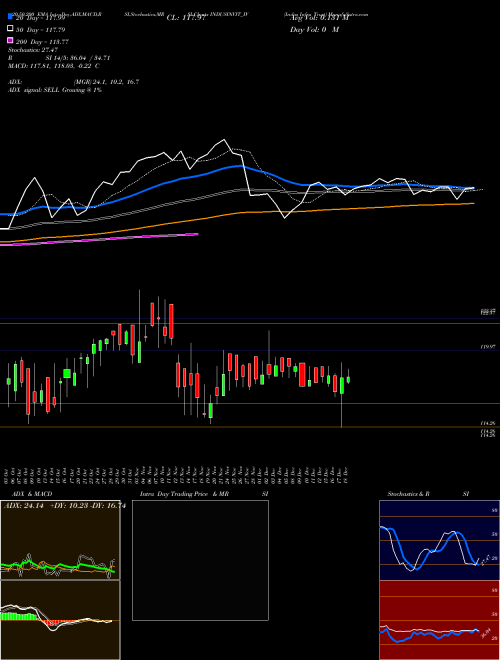Click the ADX (MGR) 24.1, 10.2, 16.7 line
The image size is (500, 660).
(x=74, y=82)
